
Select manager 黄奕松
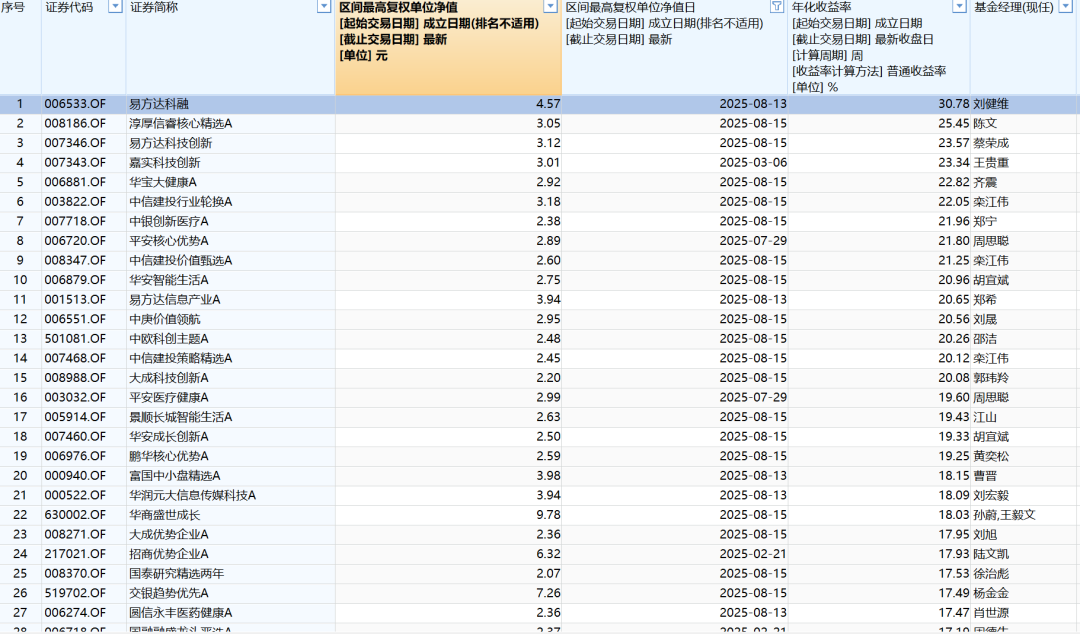coord(990,456)
